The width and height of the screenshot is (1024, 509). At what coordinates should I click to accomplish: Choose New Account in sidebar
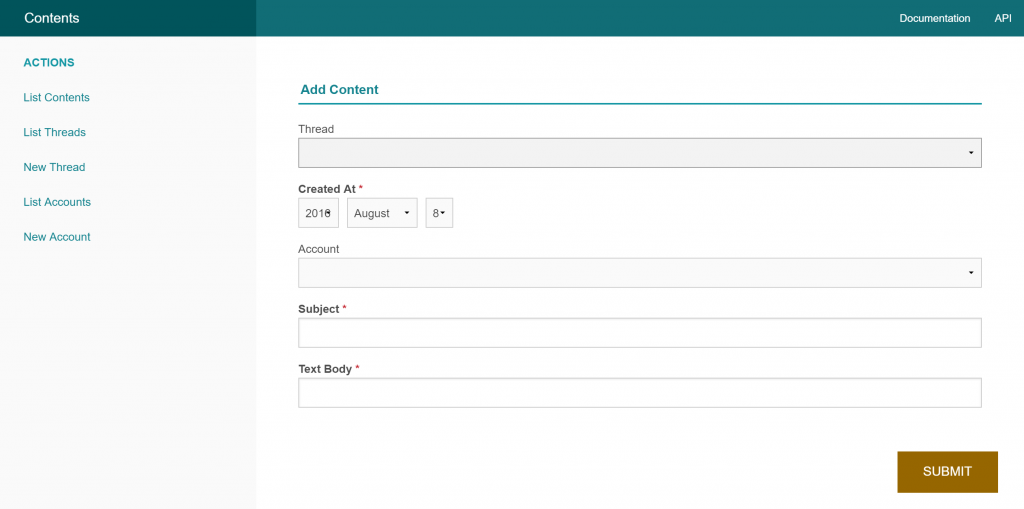pos(57,237)
